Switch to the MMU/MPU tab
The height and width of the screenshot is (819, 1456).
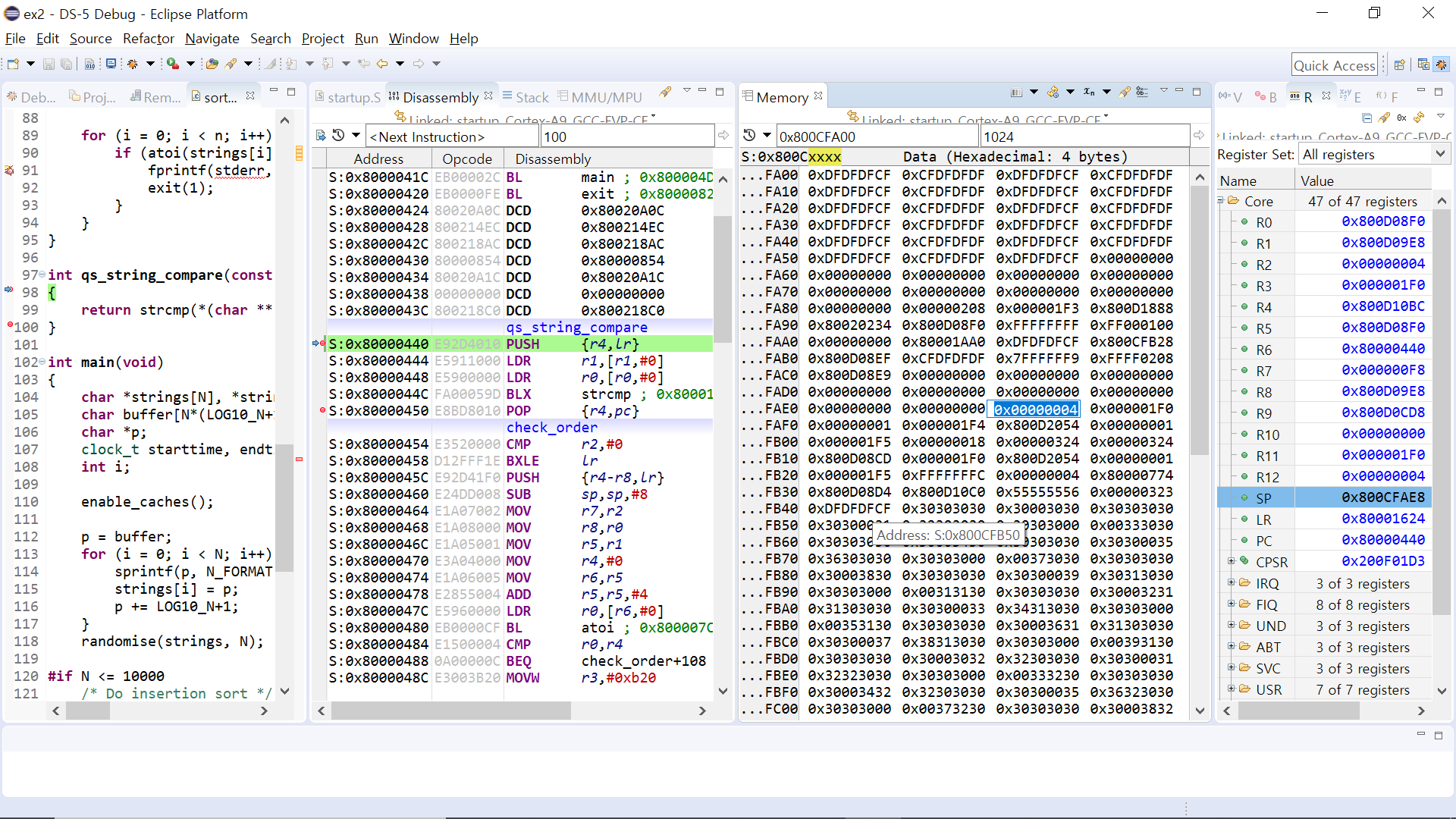[x=606, y=97]
